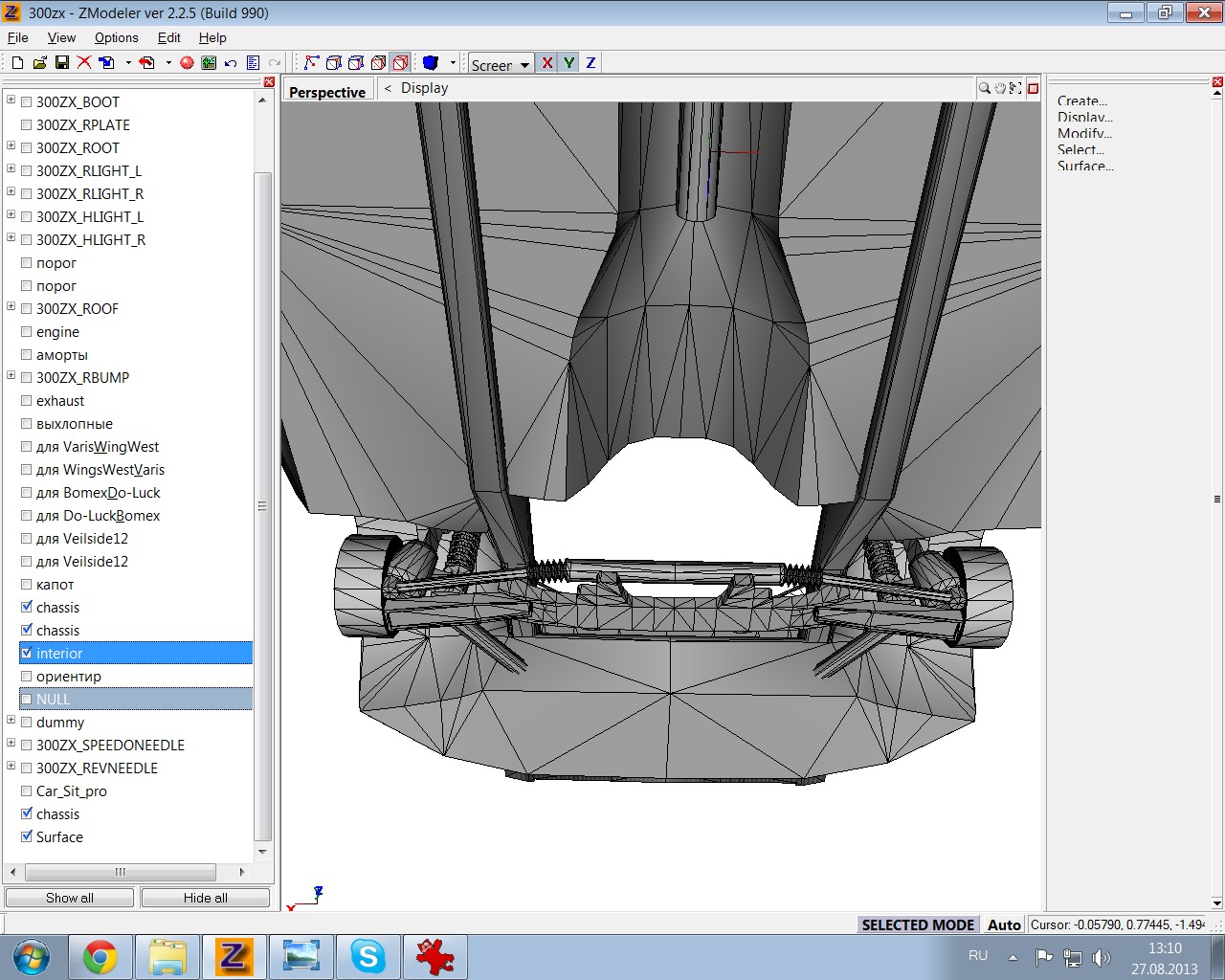Screen dimensions: 1225x980
Task: Create a new file with the blank page icon
Action: (x=17, y=62)
